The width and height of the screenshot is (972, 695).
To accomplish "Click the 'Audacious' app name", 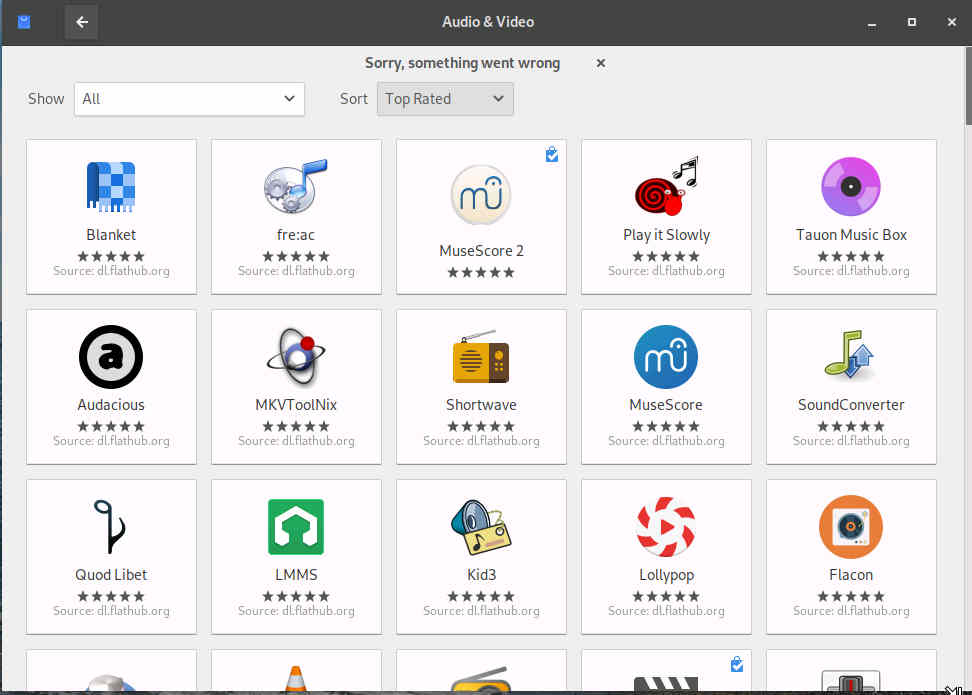I will pyautogui.click(x=111, y=405).
